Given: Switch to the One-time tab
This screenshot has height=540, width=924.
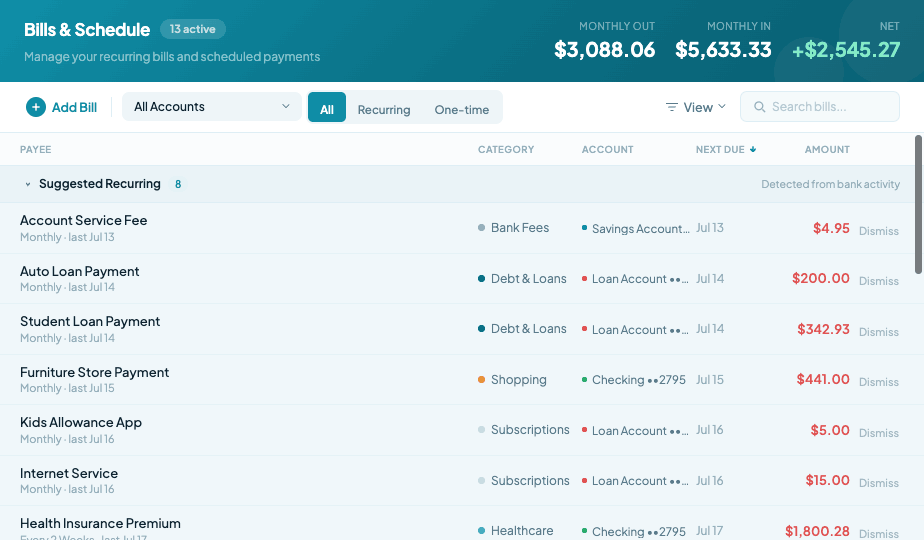Looking at the screenshot, I should (x=461, y=110).
